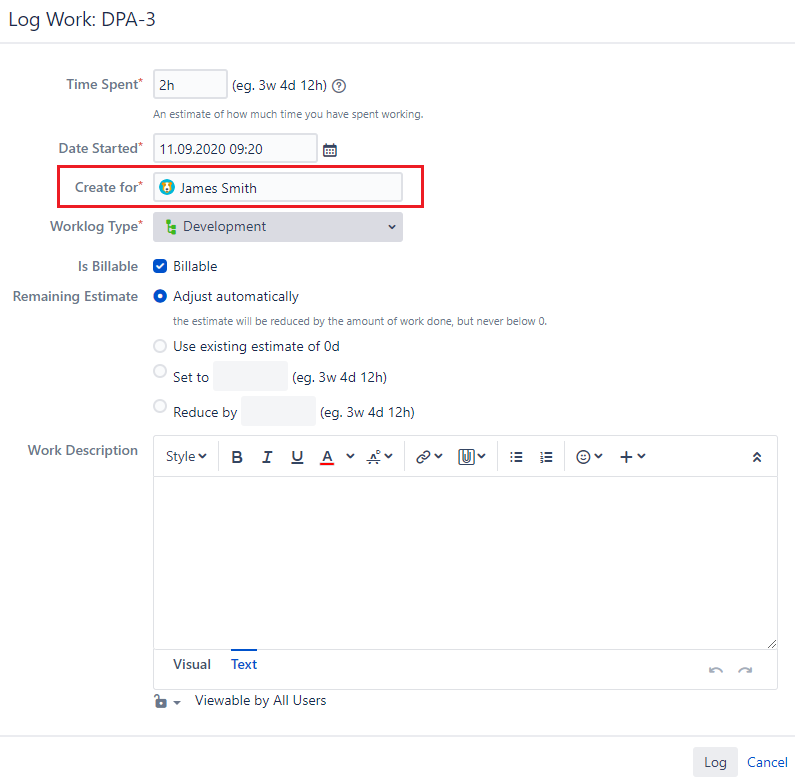
Task: Click the text area resize handle
Action: coord(772,644)
